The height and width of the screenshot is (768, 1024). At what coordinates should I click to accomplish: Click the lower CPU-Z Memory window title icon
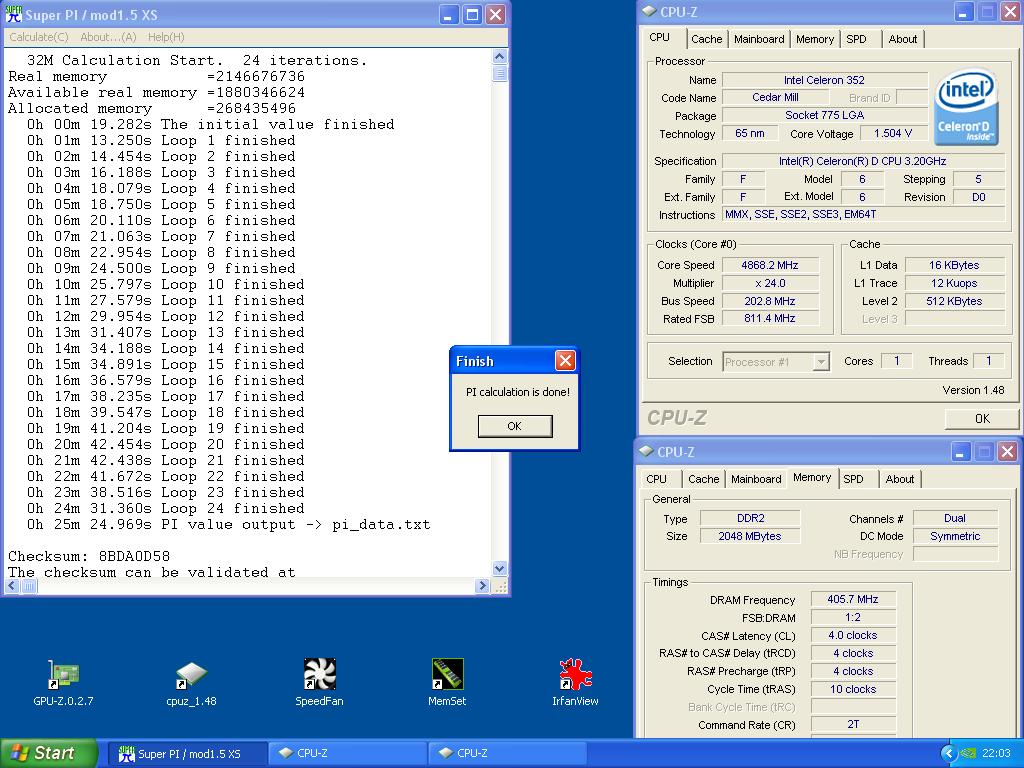pos(646,451)
